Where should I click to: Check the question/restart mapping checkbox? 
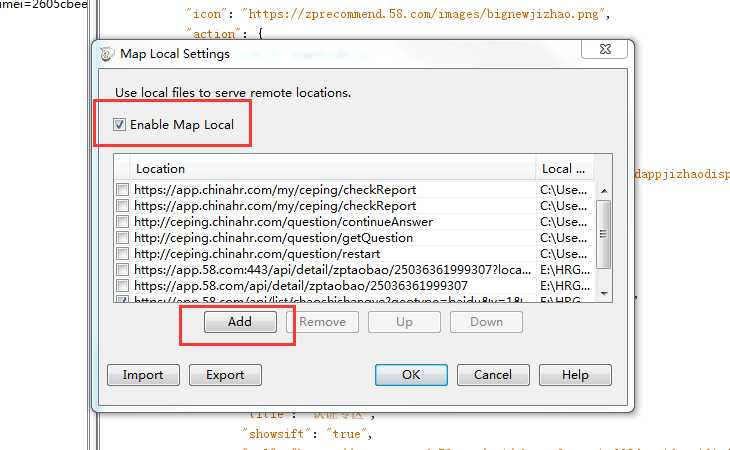tap(122, 254)
